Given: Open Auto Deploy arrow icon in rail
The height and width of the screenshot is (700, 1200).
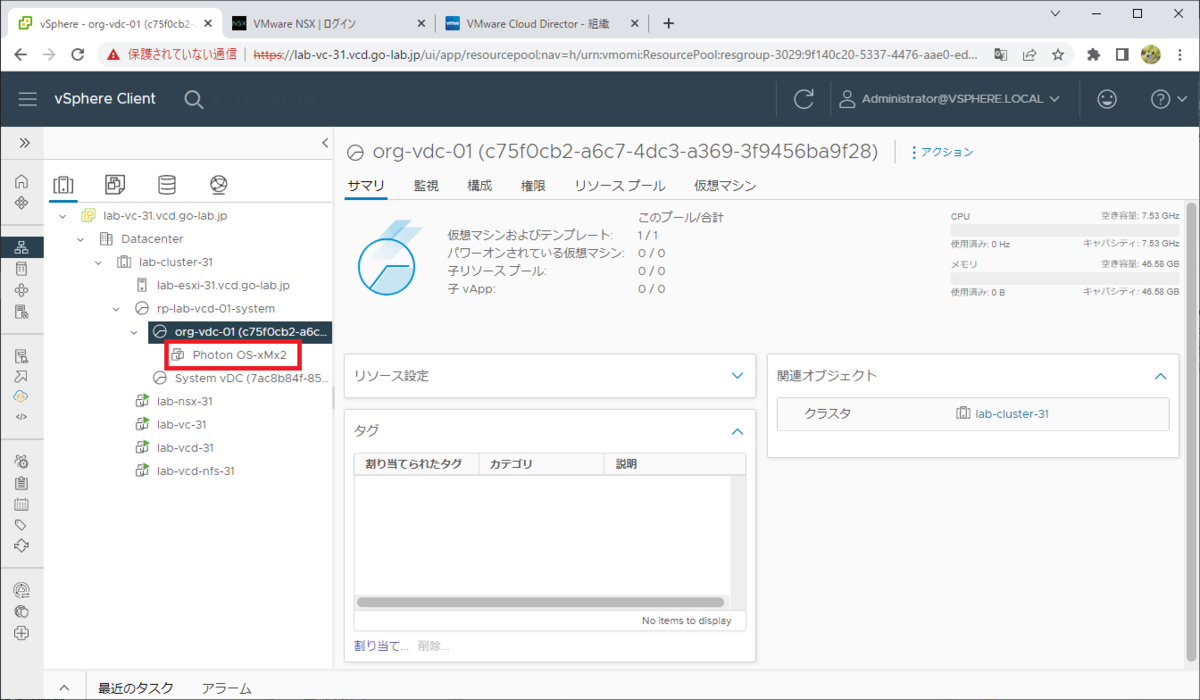Looking at the screenshot, I should pyautogui.click(x=22, y=376).
